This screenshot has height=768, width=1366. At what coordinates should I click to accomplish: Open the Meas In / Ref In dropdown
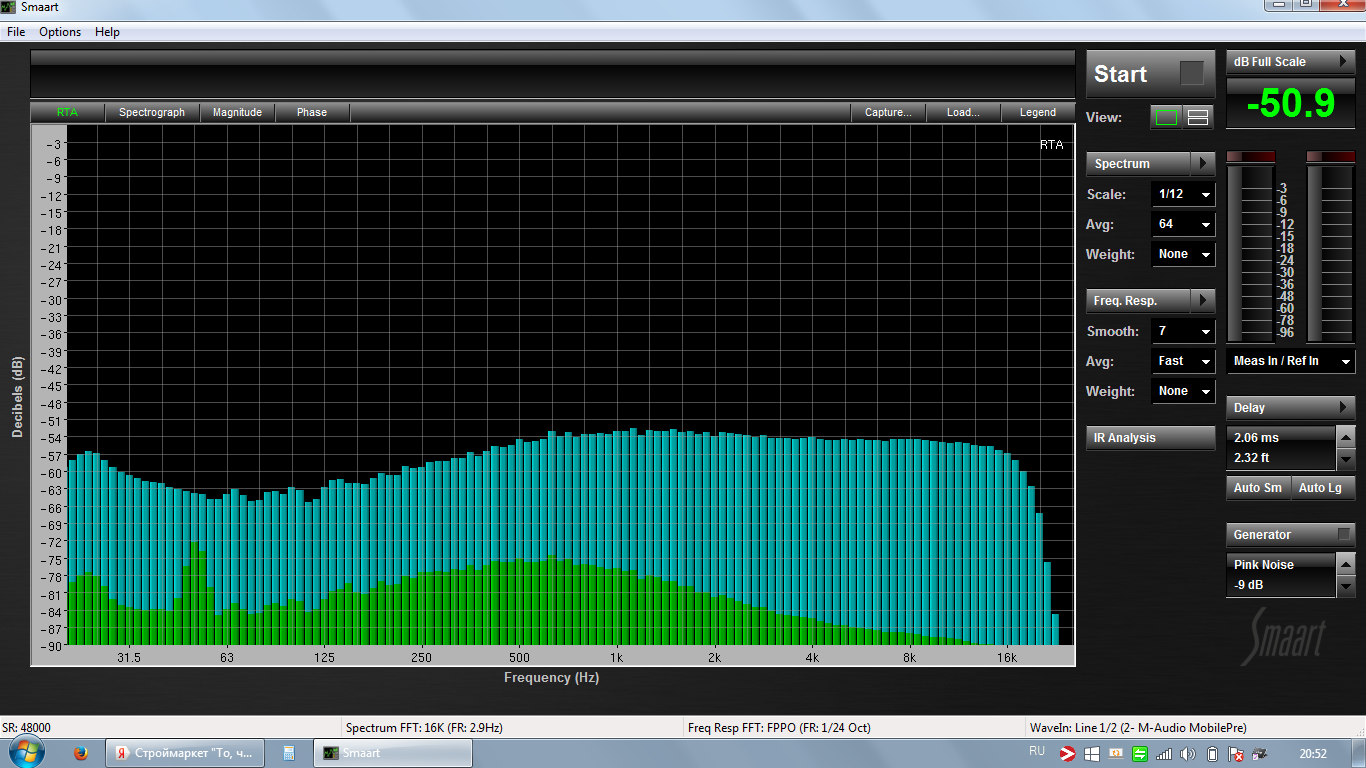1291,361
